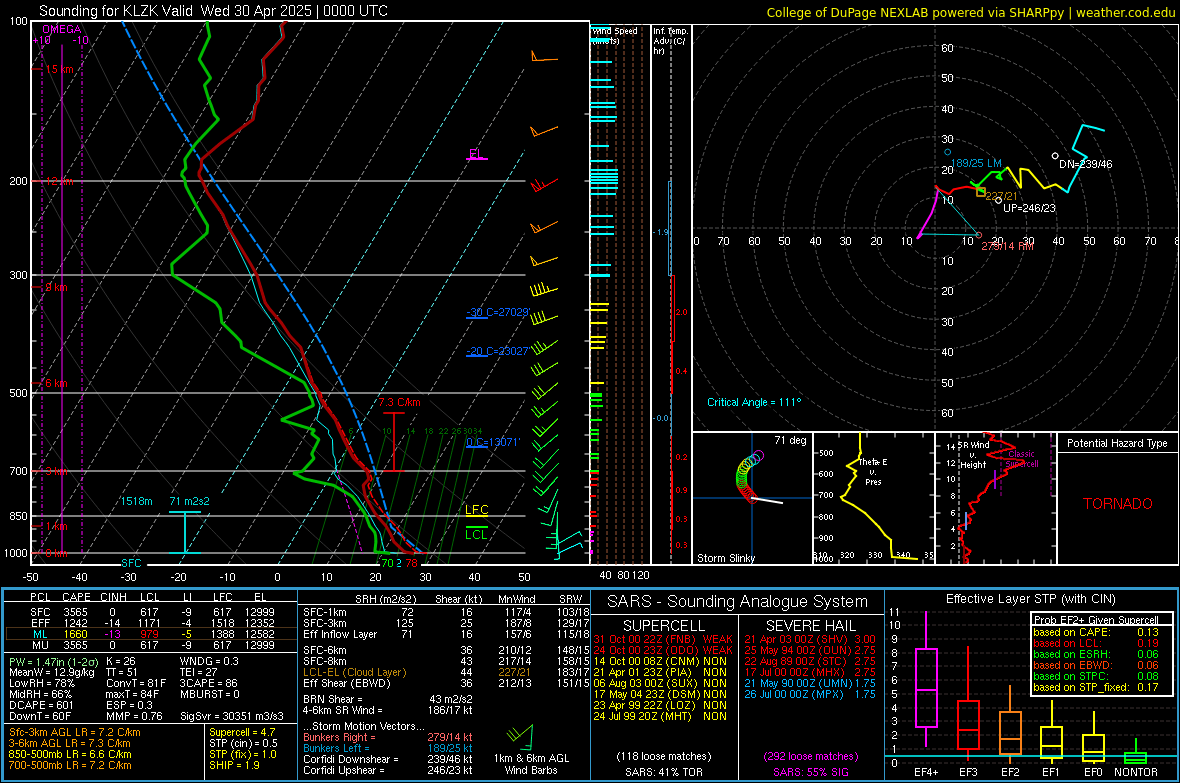
Task: Click the 71 deg Storm Slinky value
Action: tap(790, 440)
